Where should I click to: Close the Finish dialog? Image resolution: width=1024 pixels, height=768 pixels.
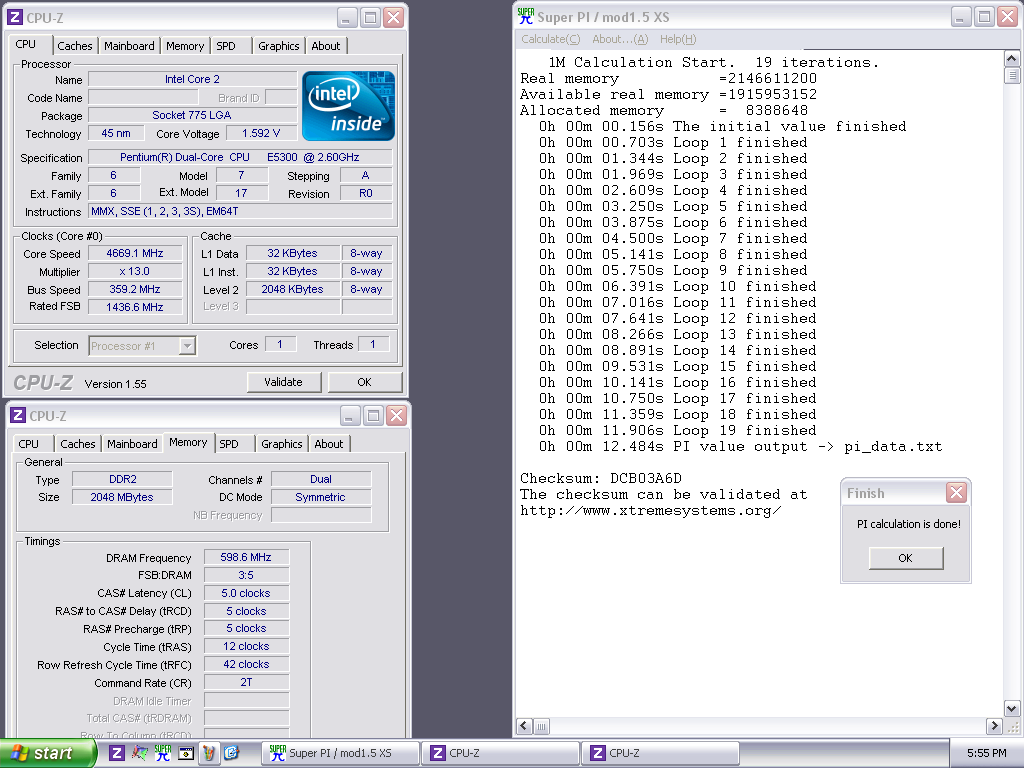(x=956, y=492)
